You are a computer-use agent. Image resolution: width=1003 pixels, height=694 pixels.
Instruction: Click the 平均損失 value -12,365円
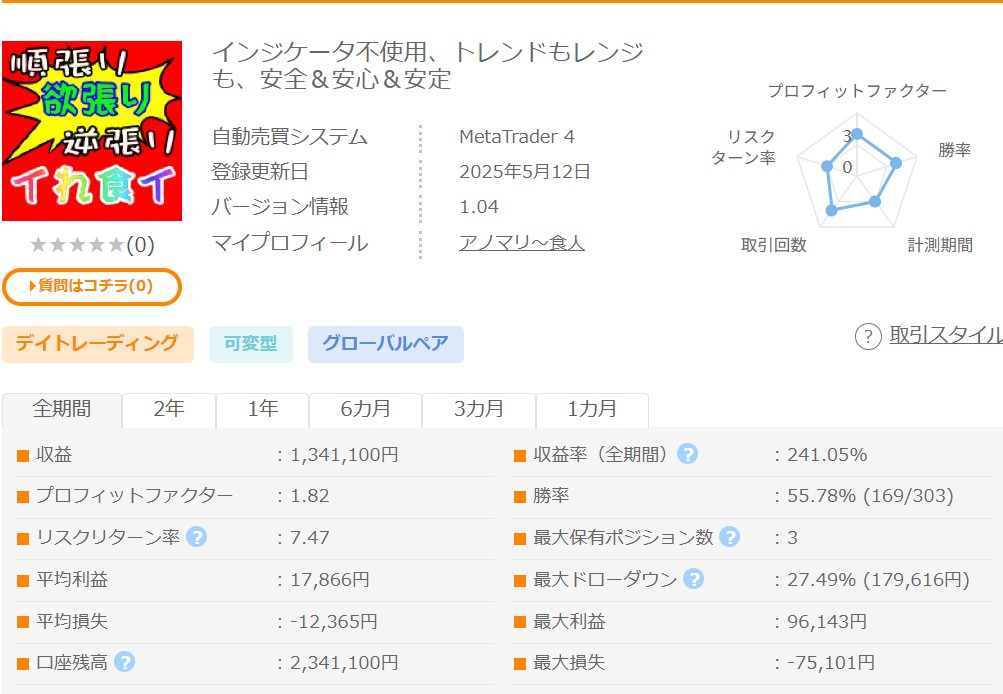pyautogui.click(x=334, y=621)
